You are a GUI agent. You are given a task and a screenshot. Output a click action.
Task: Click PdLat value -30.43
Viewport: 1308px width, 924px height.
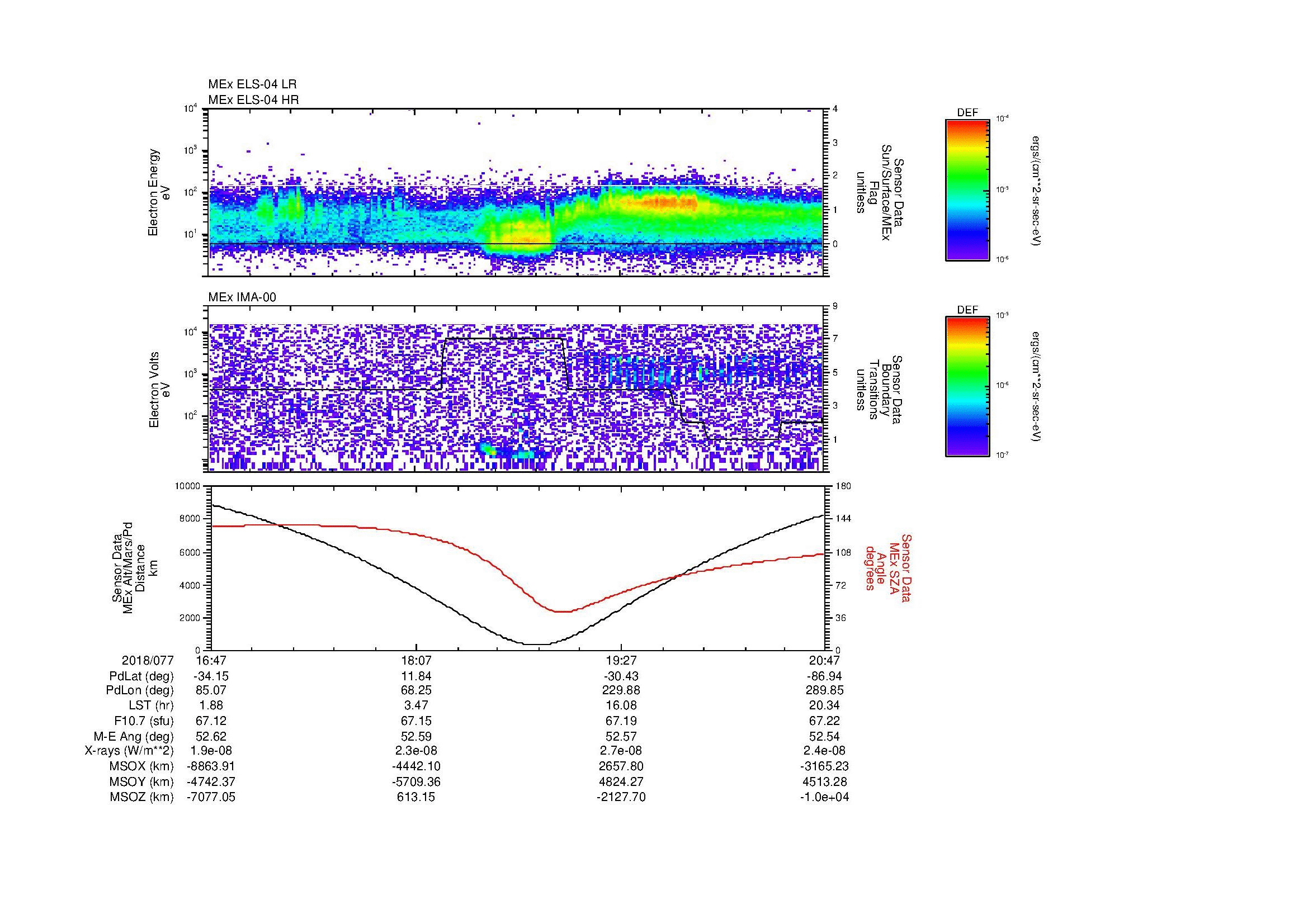pyautogui.click(x=621, y=676)
